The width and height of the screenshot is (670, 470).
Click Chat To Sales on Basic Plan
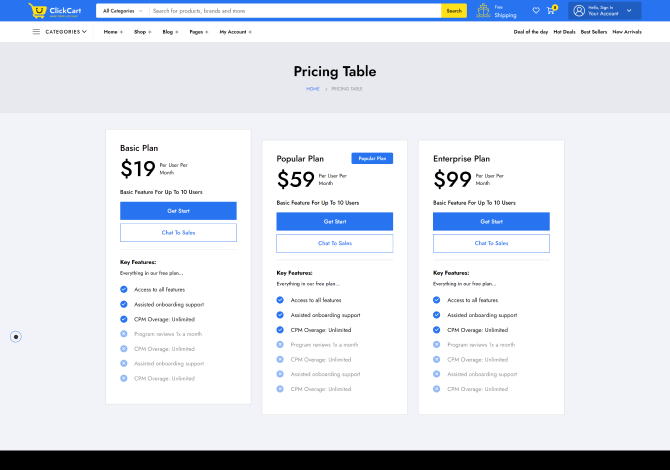[178, 232]
